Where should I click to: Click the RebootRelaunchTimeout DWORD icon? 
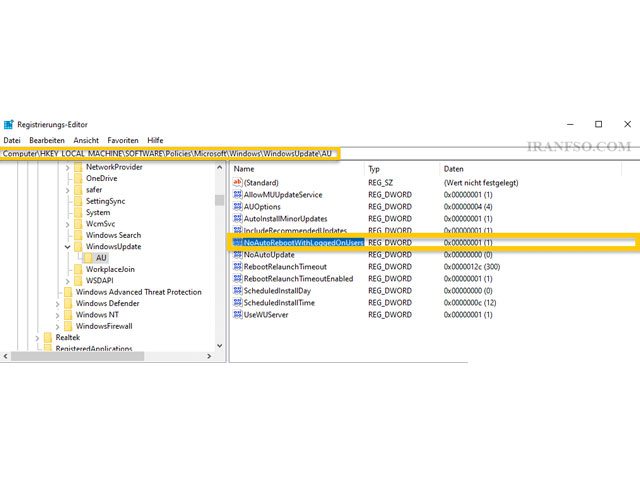pyautogui.click(x=237, y=267)
